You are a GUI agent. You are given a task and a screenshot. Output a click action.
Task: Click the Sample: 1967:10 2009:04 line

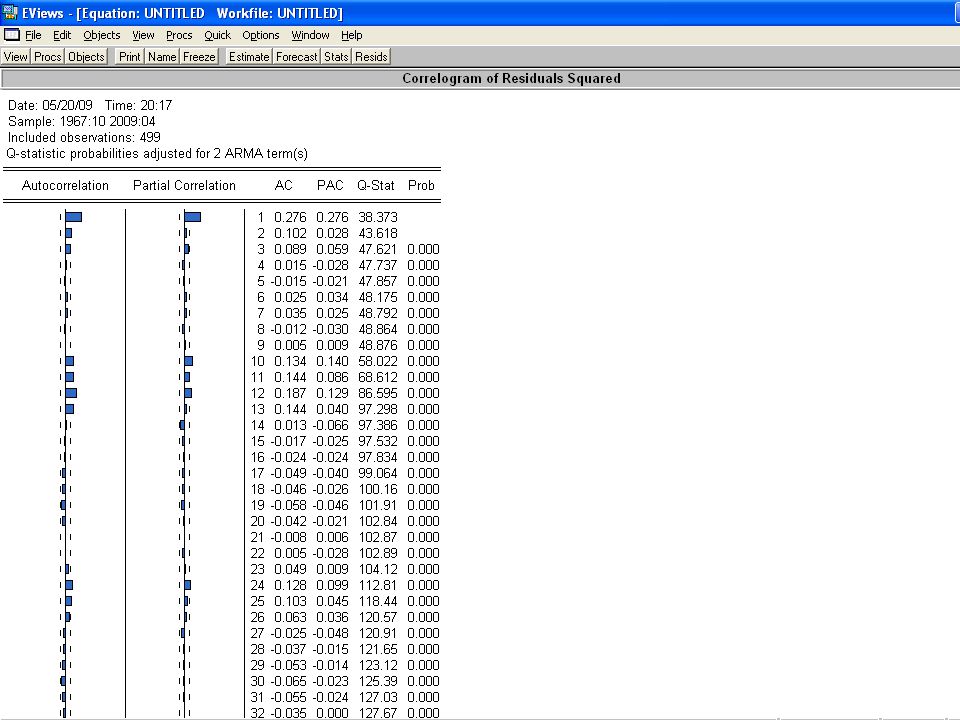pyautogui.click(x=81, y=121)
